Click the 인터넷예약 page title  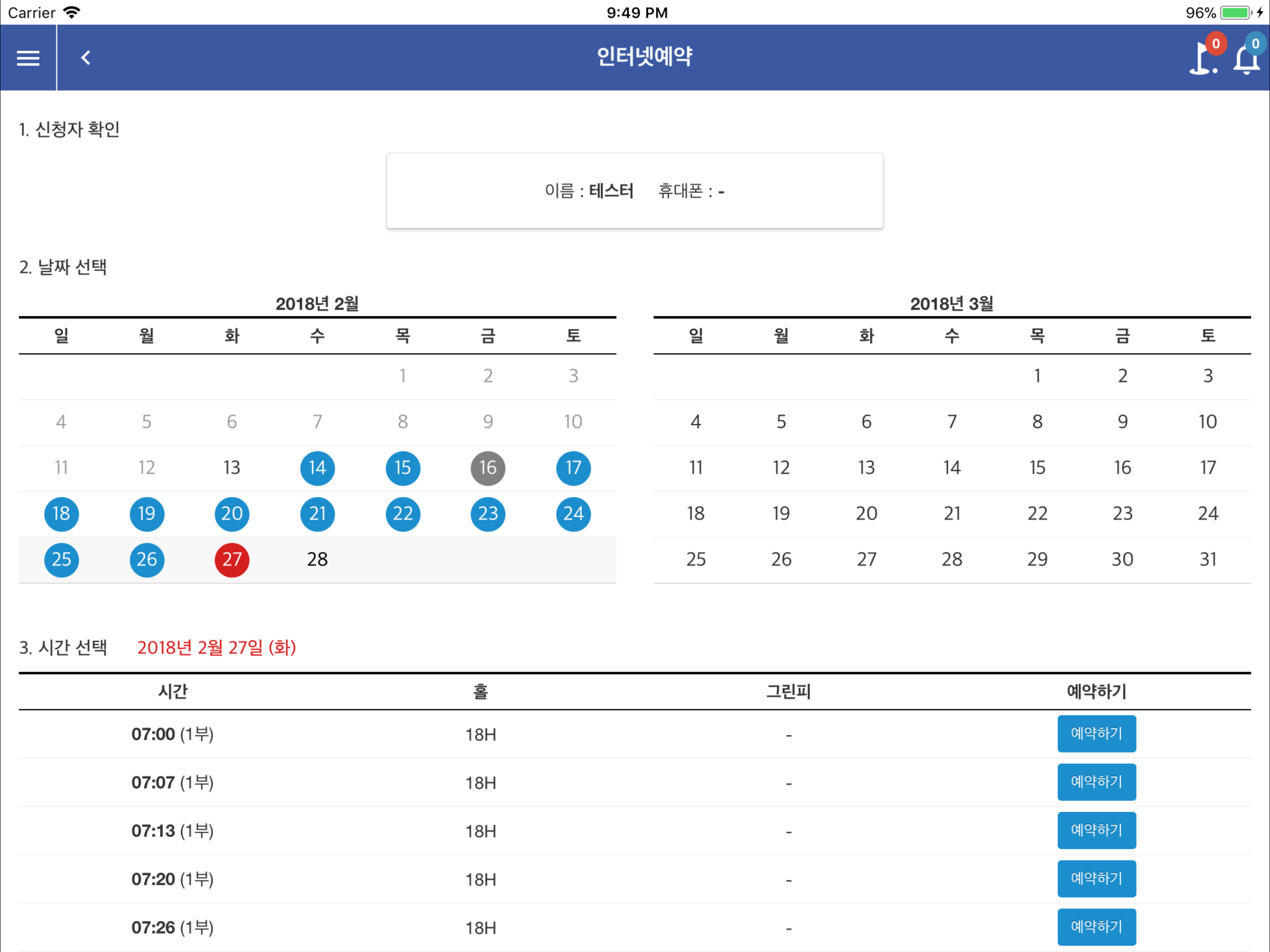(644, 56)
